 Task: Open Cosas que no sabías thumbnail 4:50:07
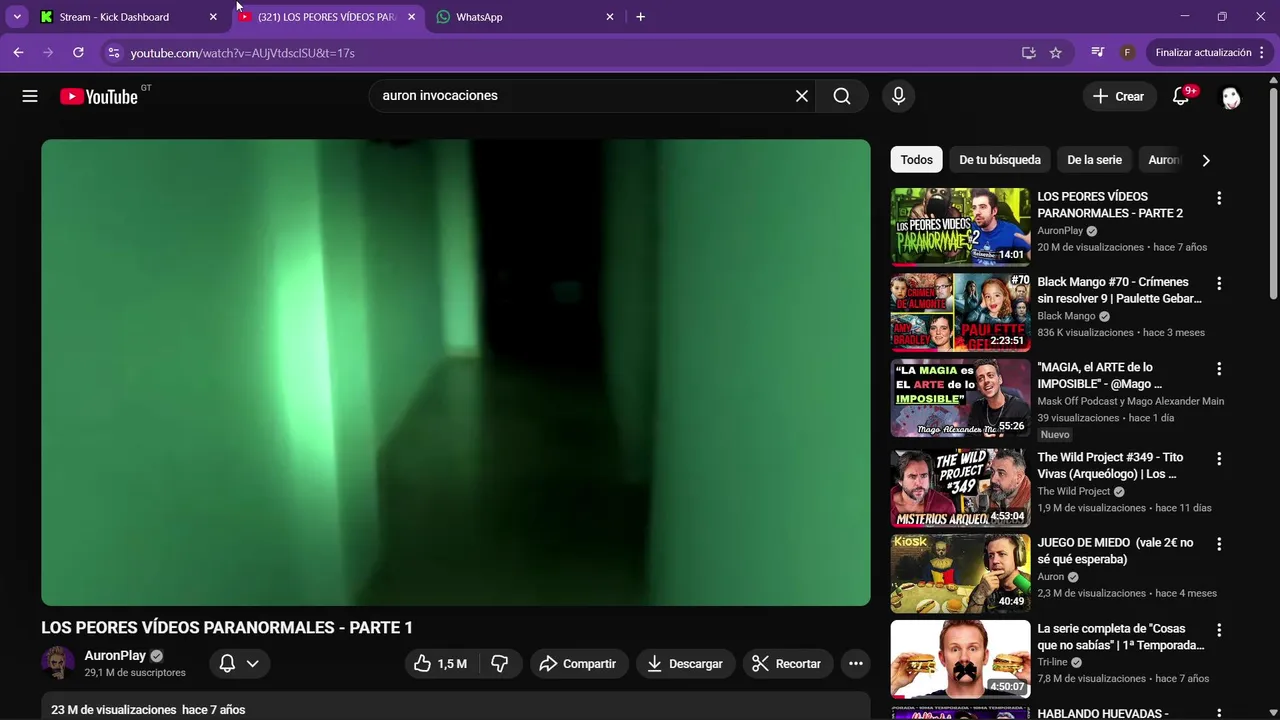(960, 659)
